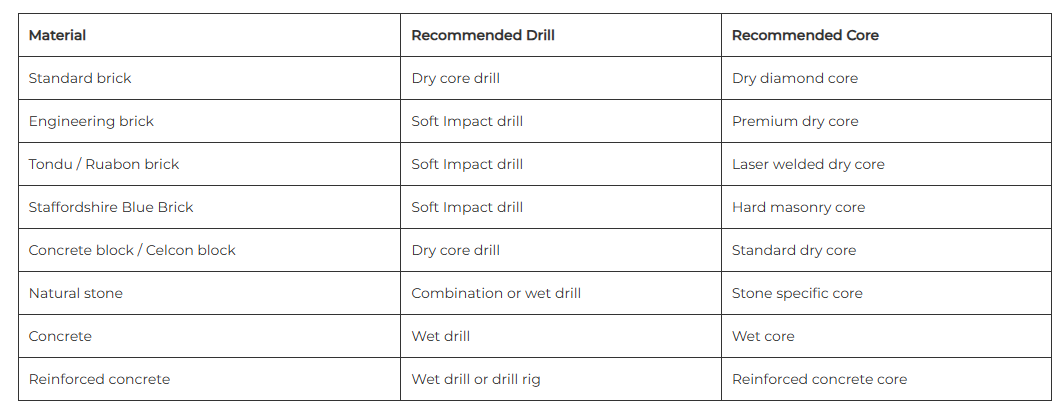The height and width of the screenshot is (410, 1064).
Task: Click the Reinforced concrete material cell
Action: [x=210, y=379]
